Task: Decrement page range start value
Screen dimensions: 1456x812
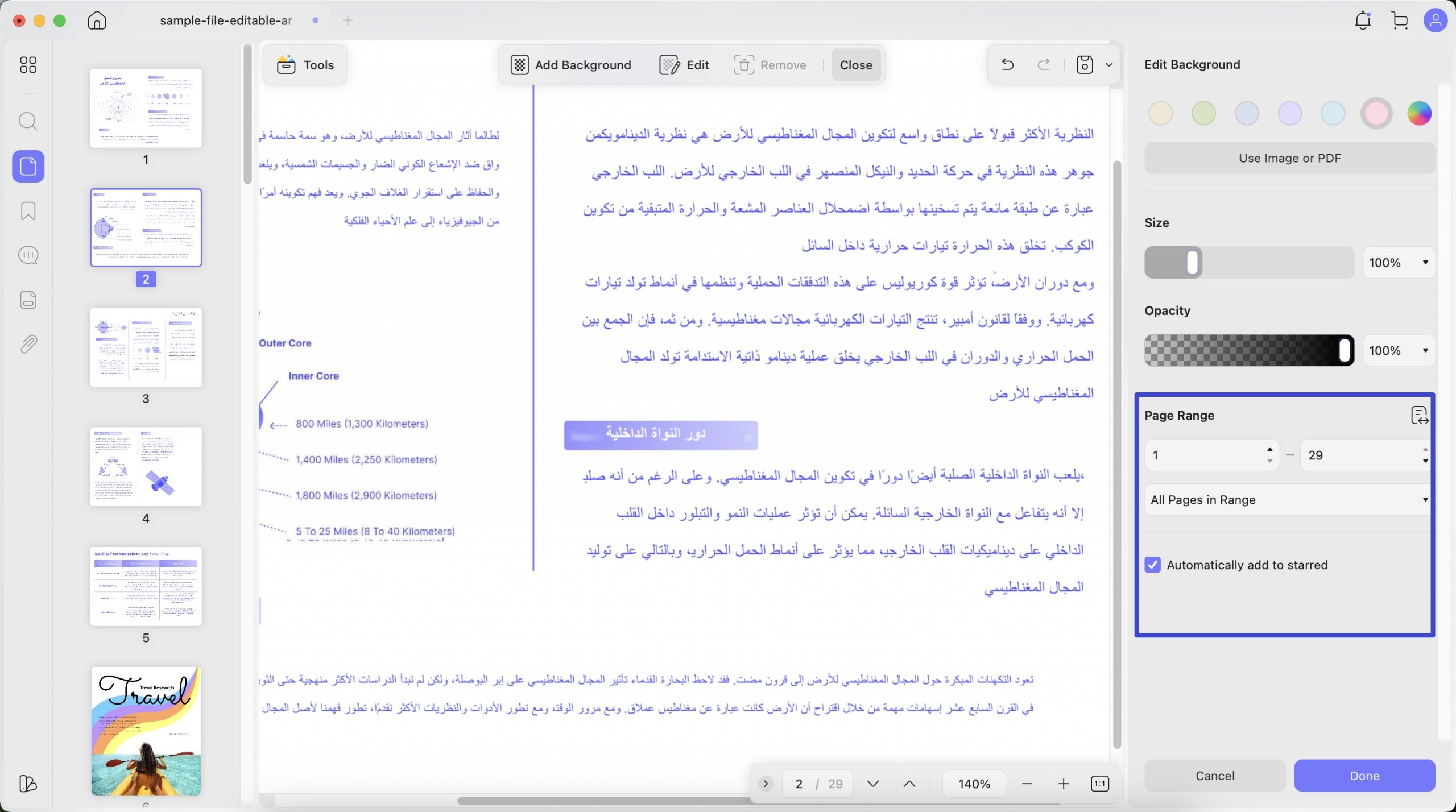Action: click(x=1270, y=461)
